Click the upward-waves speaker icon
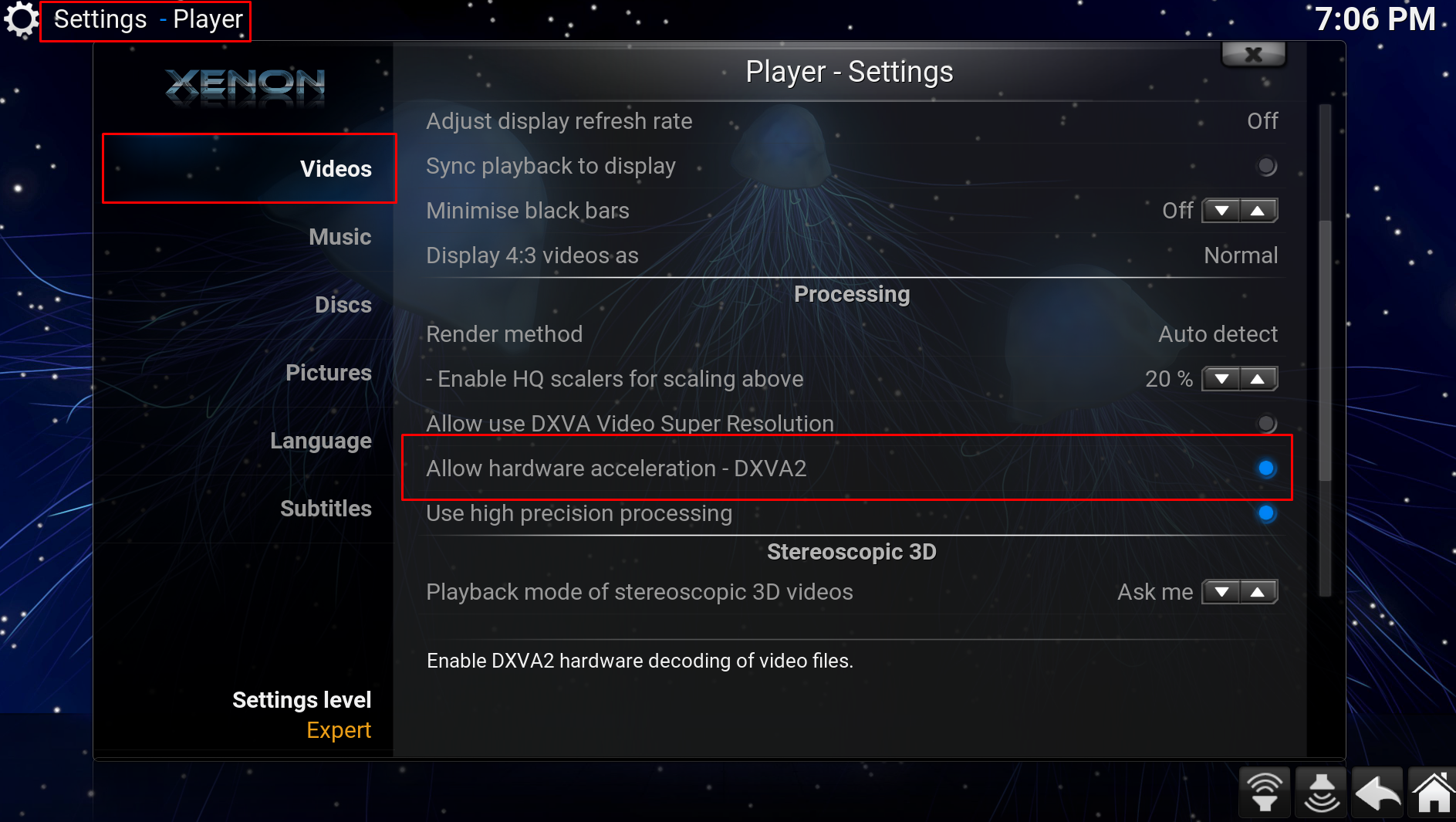Viewport: 1456px width, 822px height. coord(1264,793)
